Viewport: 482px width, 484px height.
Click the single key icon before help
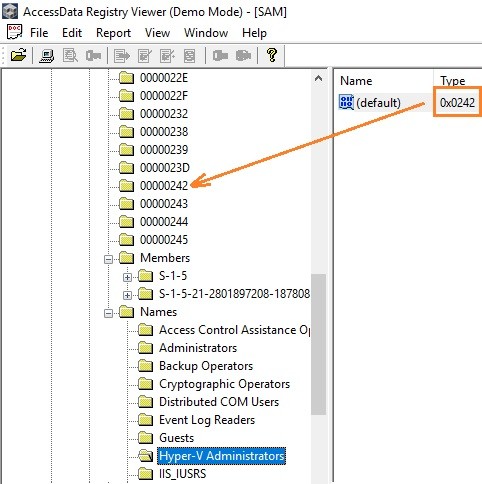click(x=220, y=55)
